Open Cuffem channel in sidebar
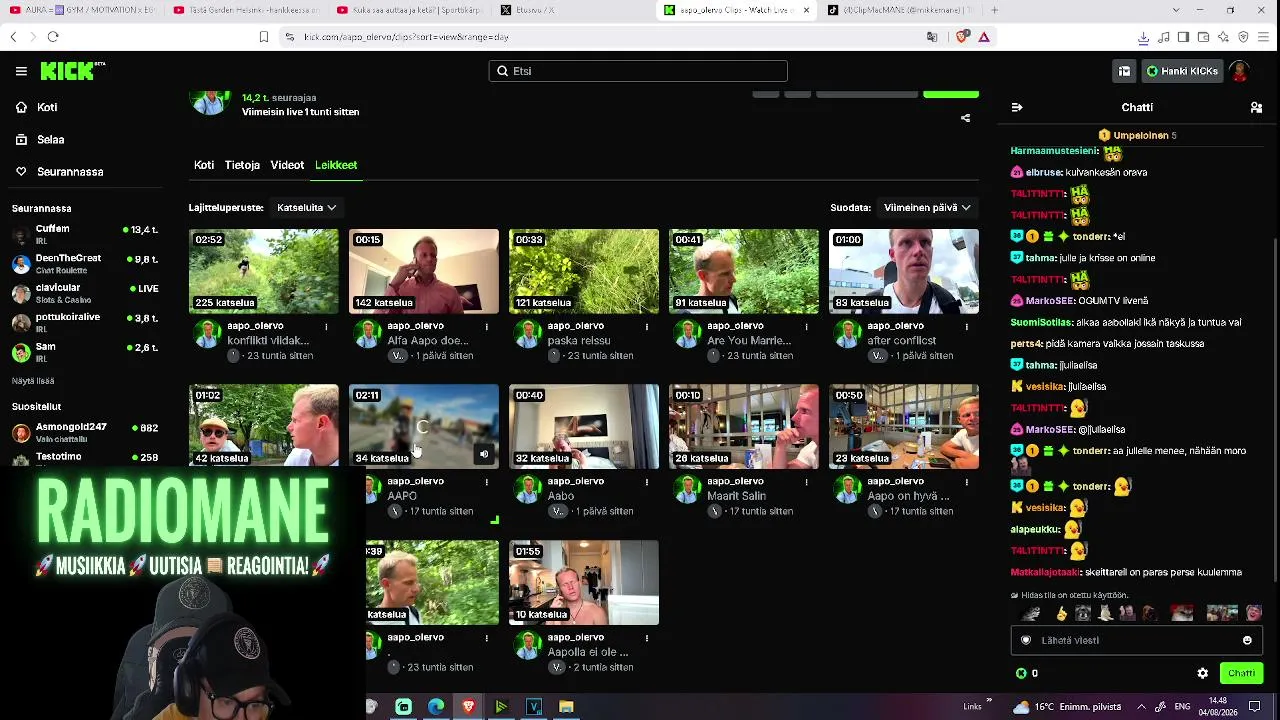Screen dimensions: 1280x720 pos(85,236)
